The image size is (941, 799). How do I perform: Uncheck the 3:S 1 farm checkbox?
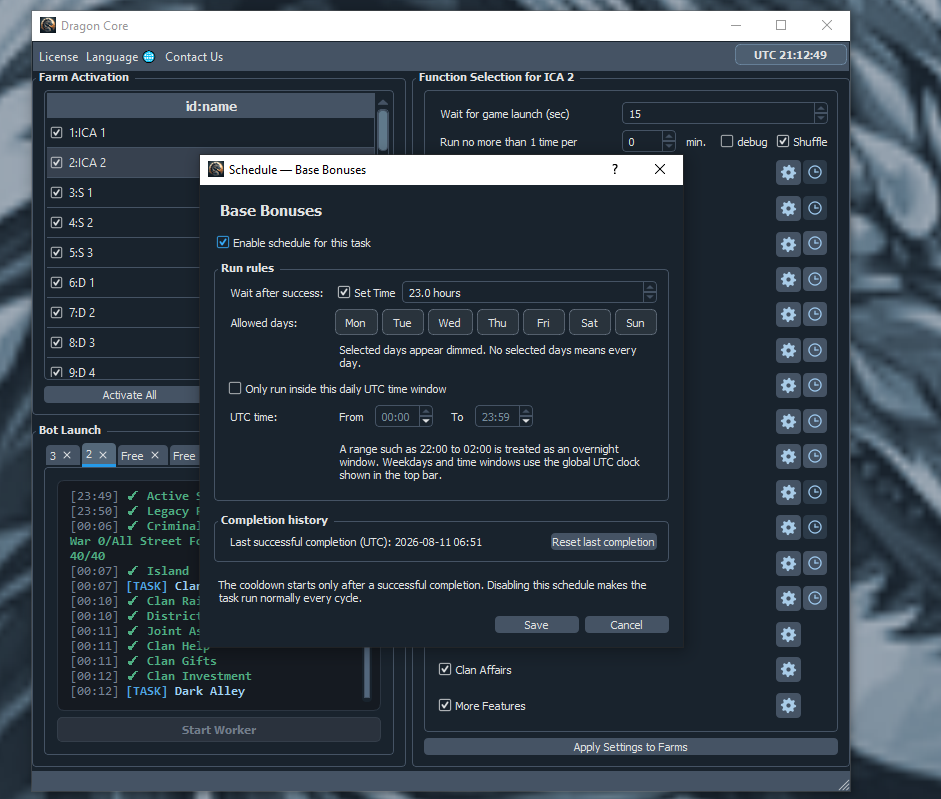click(x=56, y=193)
